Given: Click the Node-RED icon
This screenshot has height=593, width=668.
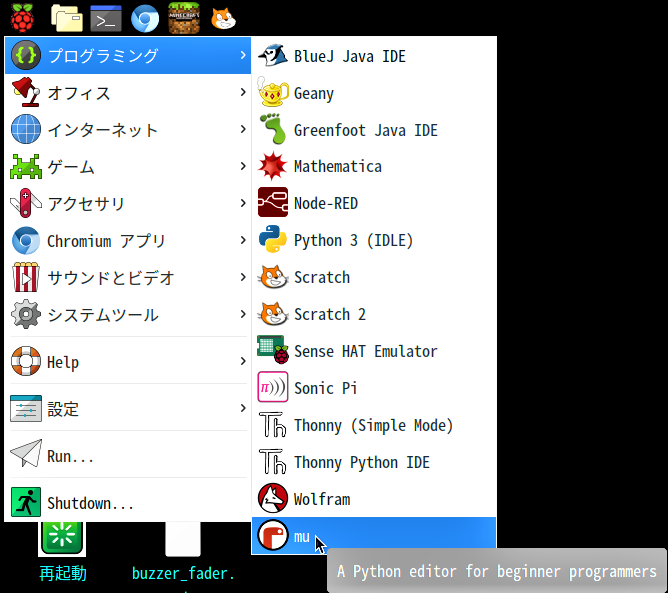Looking at the screenshot, I should point(273,202).
